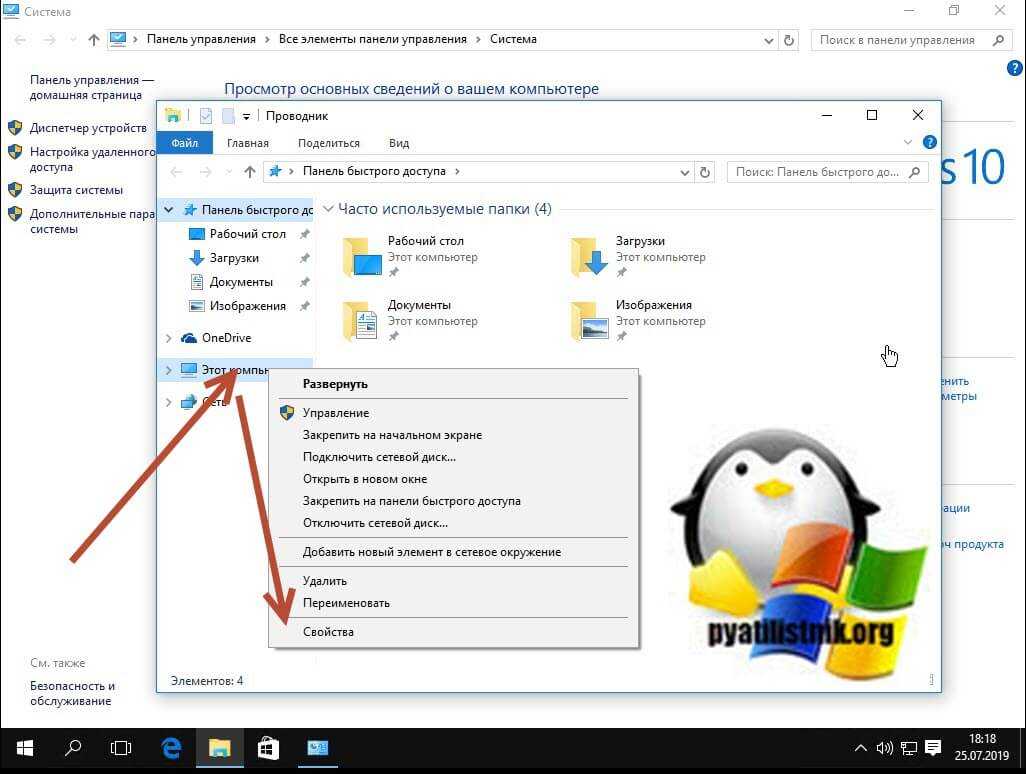Open Explorer help question mark icon
Viewport: 1026px width, 774px height.
[x=929, y=143]
